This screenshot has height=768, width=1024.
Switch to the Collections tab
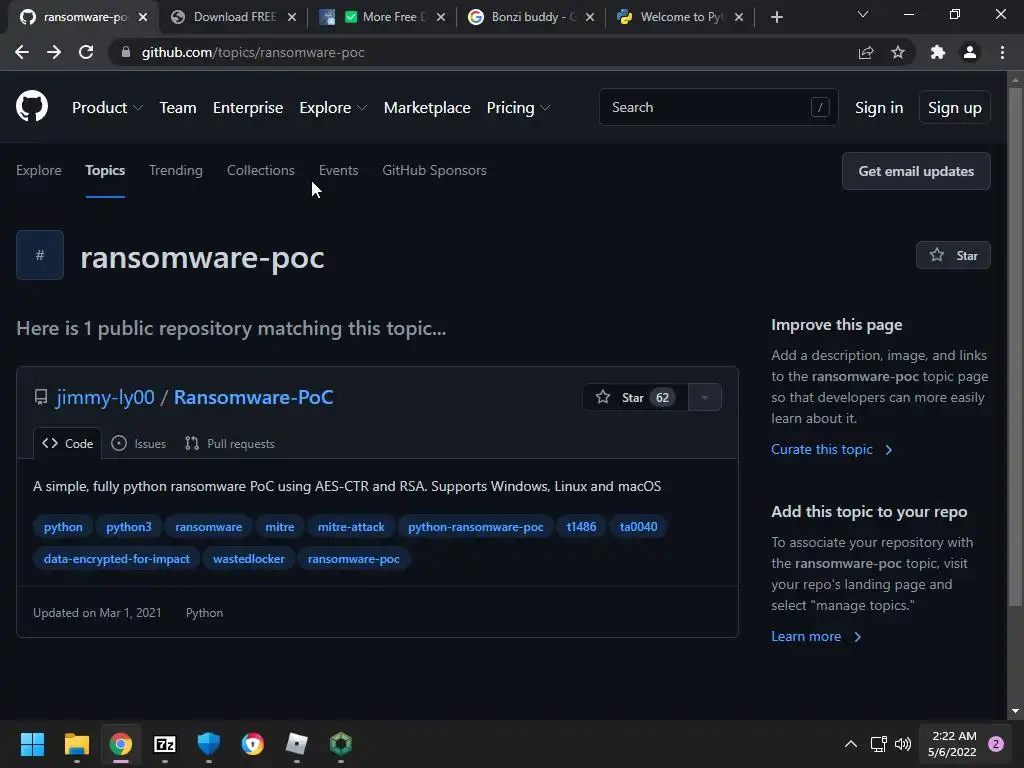tap(261, 170)
